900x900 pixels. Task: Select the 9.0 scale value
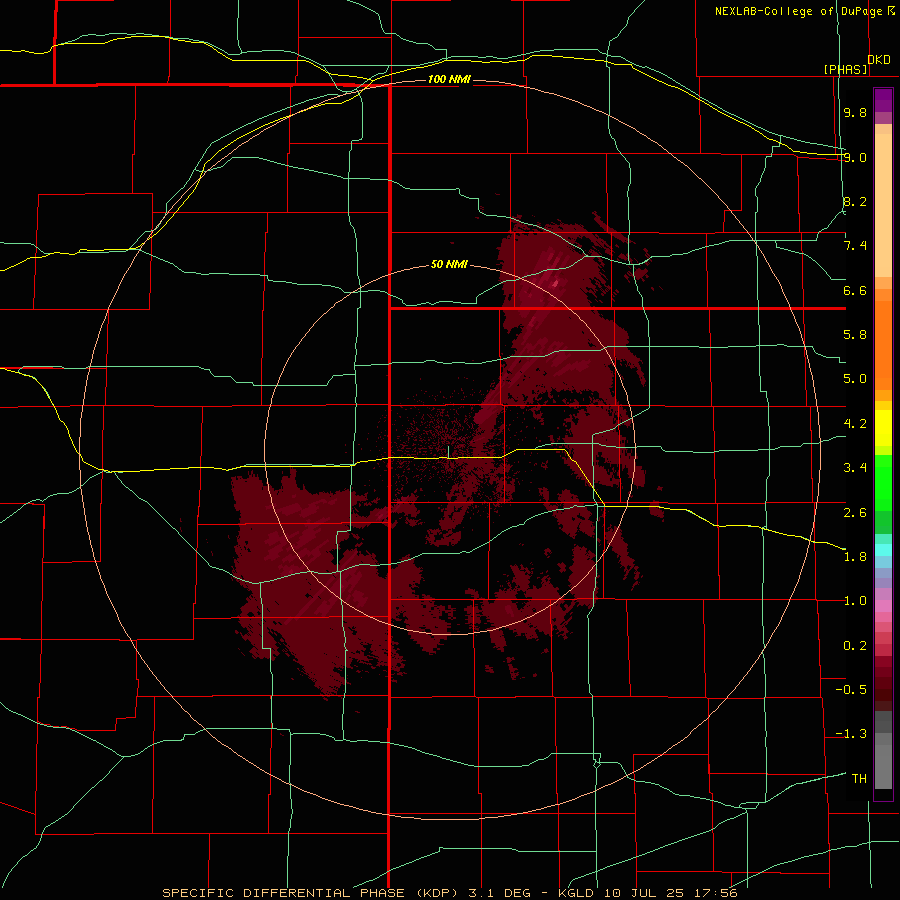(855, 157)
